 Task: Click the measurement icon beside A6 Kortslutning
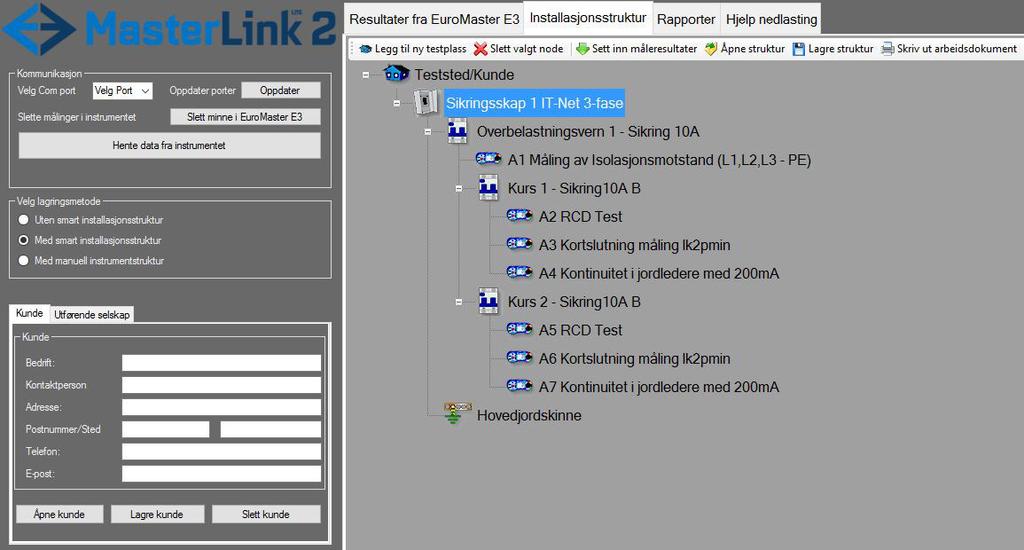519,357
